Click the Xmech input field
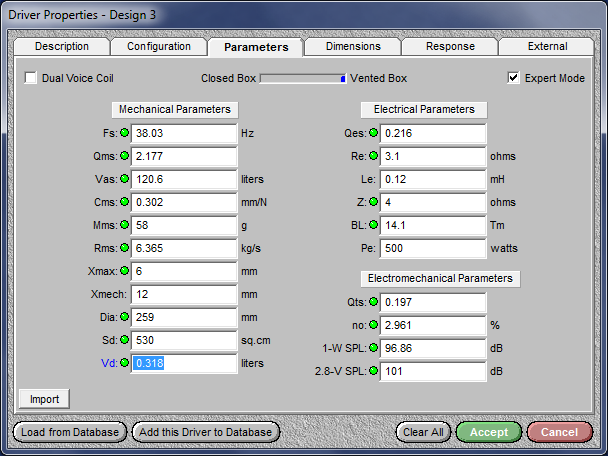Screen dimensions: 608x456 [x=184, y=294]
